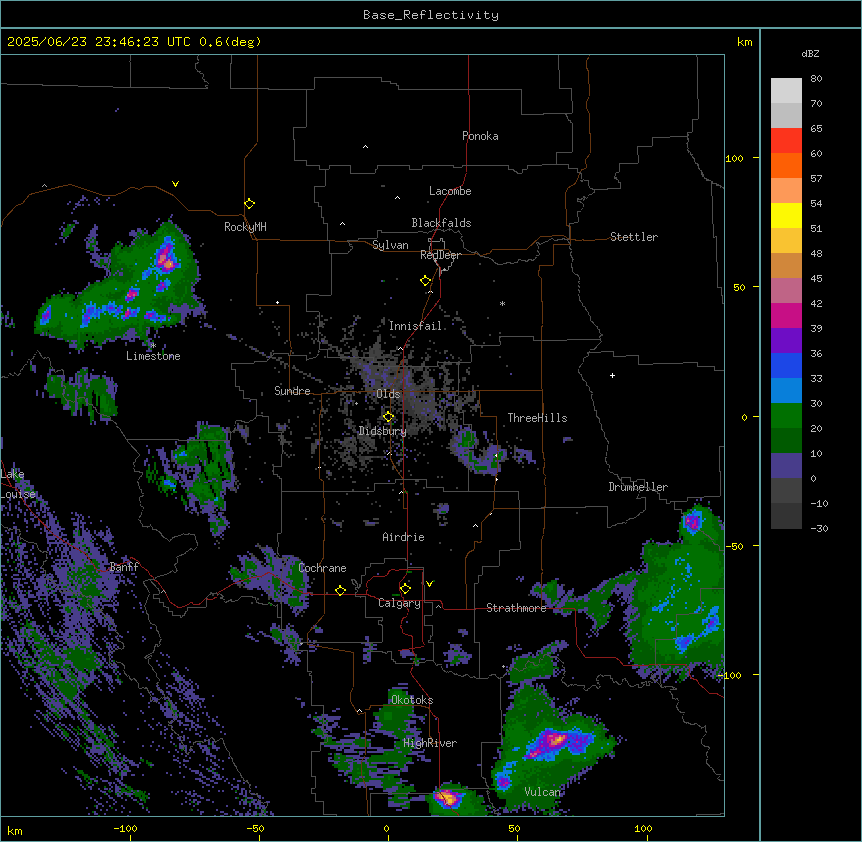Click the HighRiver label
This screenshot has width=862, height=842.
pyautogui.click(x=430, y=743)
